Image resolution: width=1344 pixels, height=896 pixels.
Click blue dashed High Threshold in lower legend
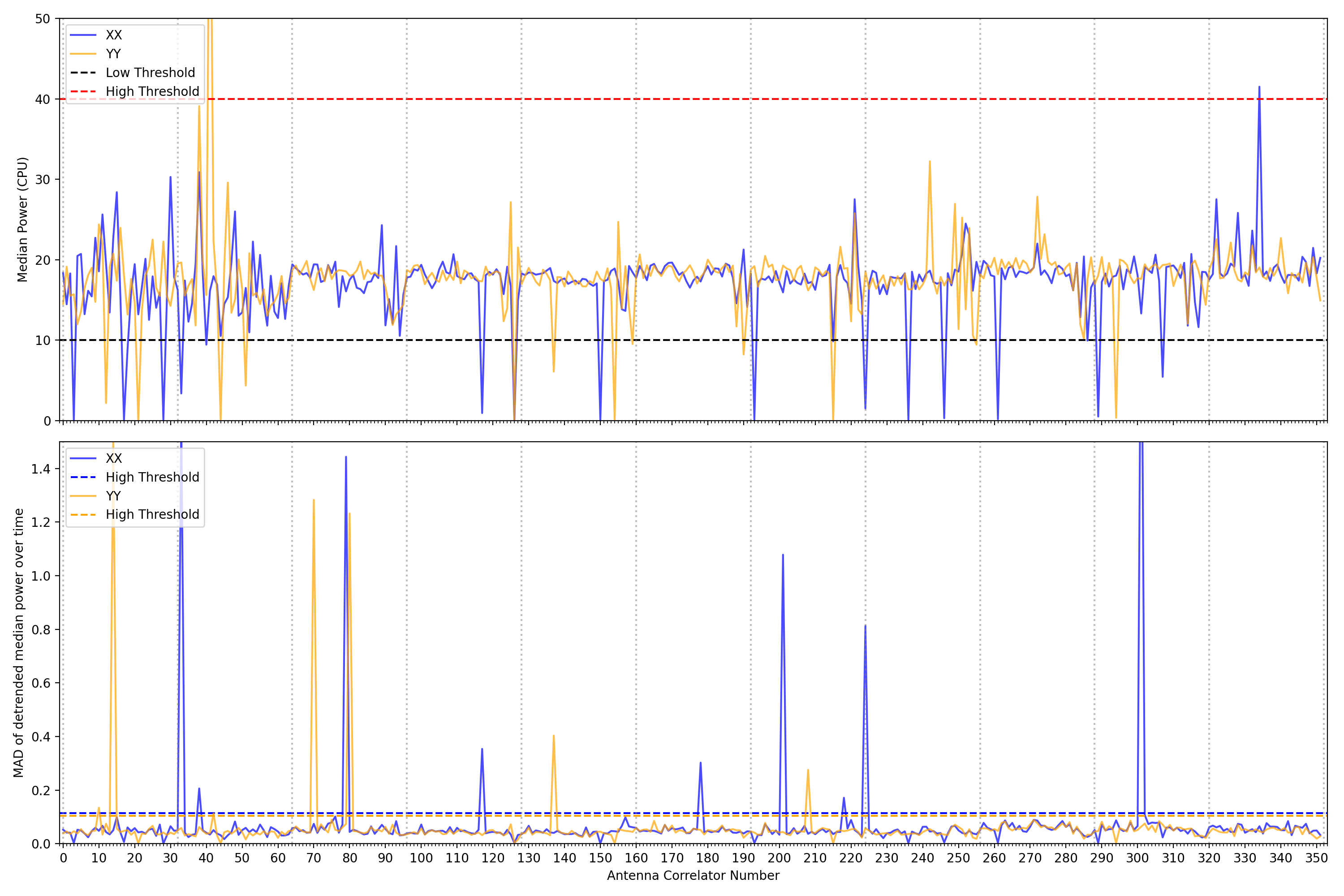click(x=153, y=477)
